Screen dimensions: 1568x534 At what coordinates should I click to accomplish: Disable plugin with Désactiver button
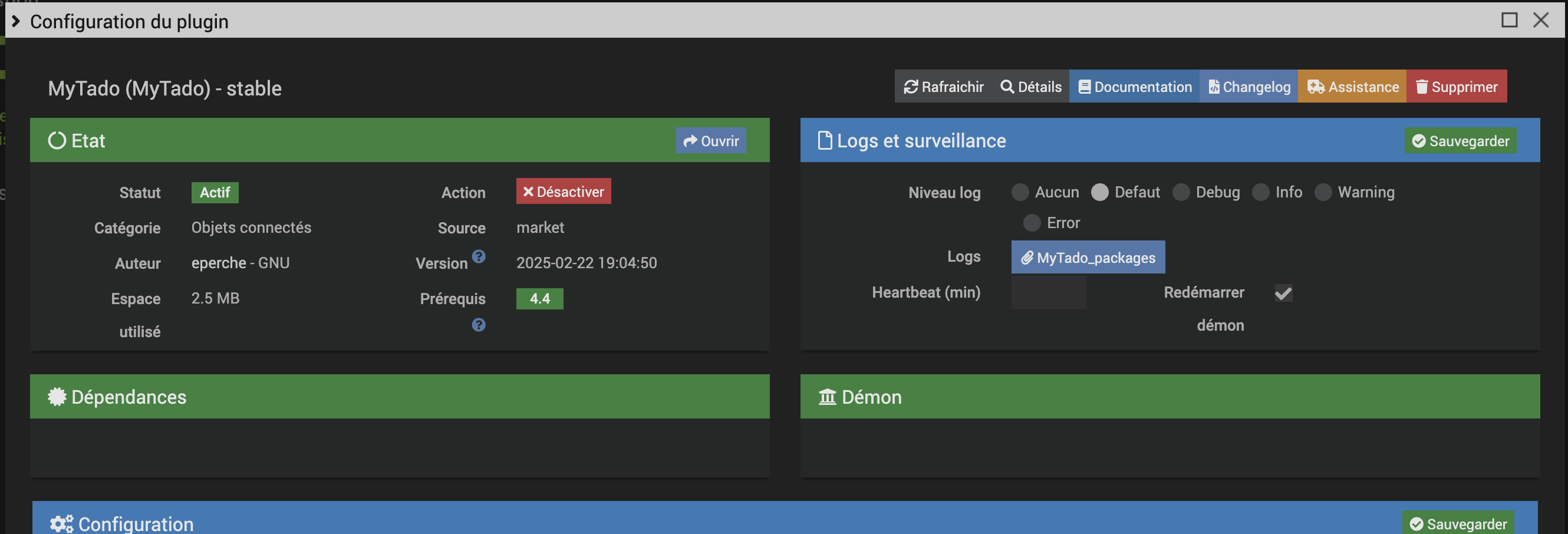pos(564,191)
